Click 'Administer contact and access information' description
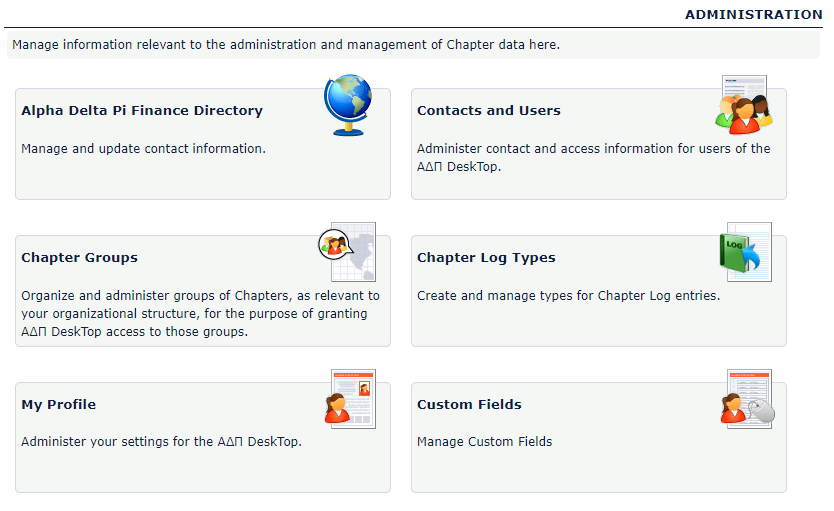The image size is (834, 511). click(x=594, y=158)
